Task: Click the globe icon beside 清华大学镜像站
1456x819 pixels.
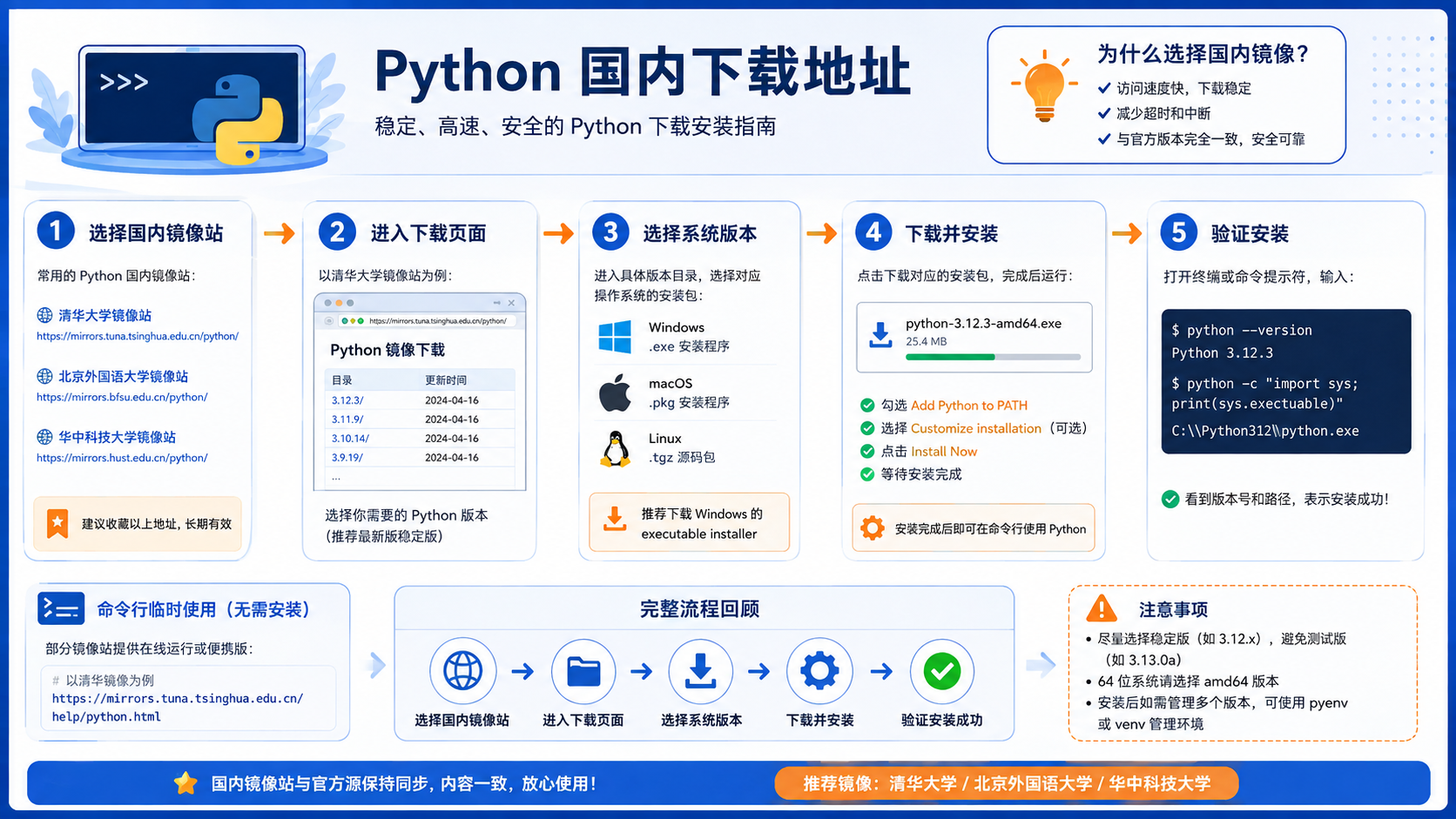Action: [x=44, y=315]
